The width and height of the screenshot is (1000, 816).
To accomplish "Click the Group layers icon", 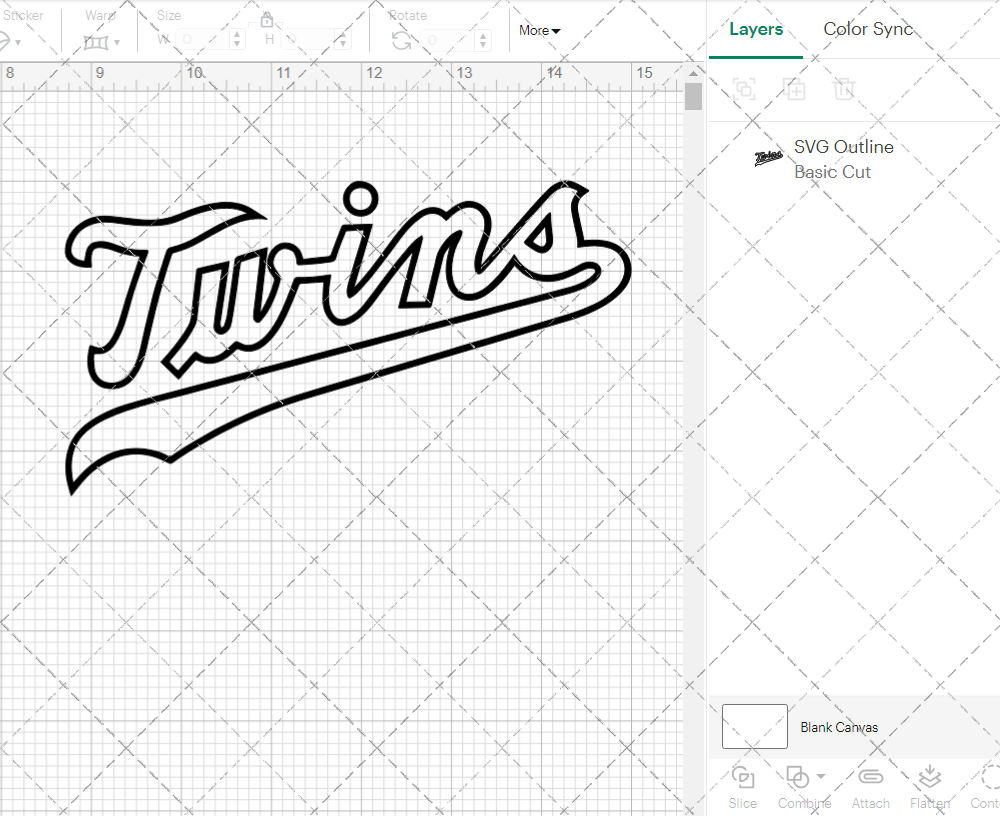I will click(744, 89).
